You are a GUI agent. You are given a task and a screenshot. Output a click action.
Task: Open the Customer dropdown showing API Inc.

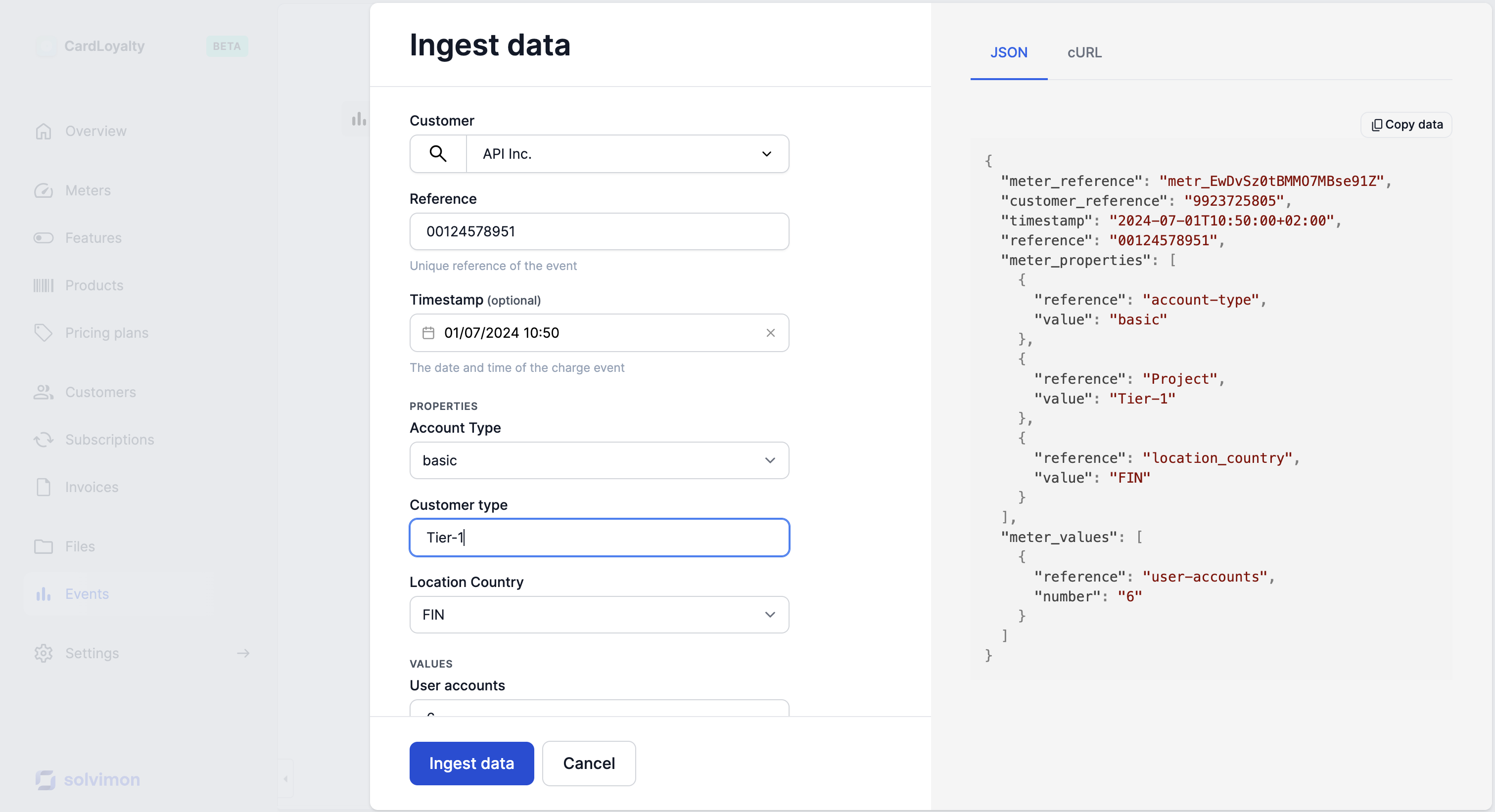tap(627, 154)
